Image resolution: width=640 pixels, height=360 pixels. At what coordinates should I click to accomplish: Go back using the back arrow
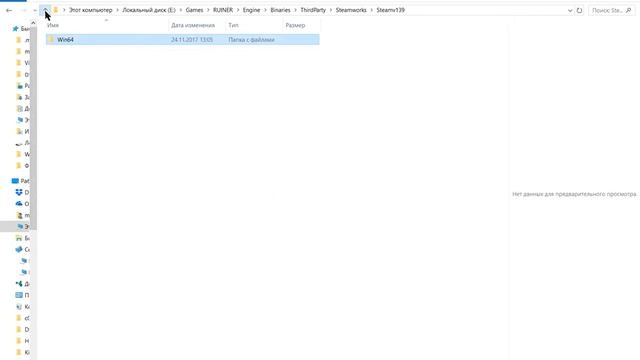[x=9, y=10]
